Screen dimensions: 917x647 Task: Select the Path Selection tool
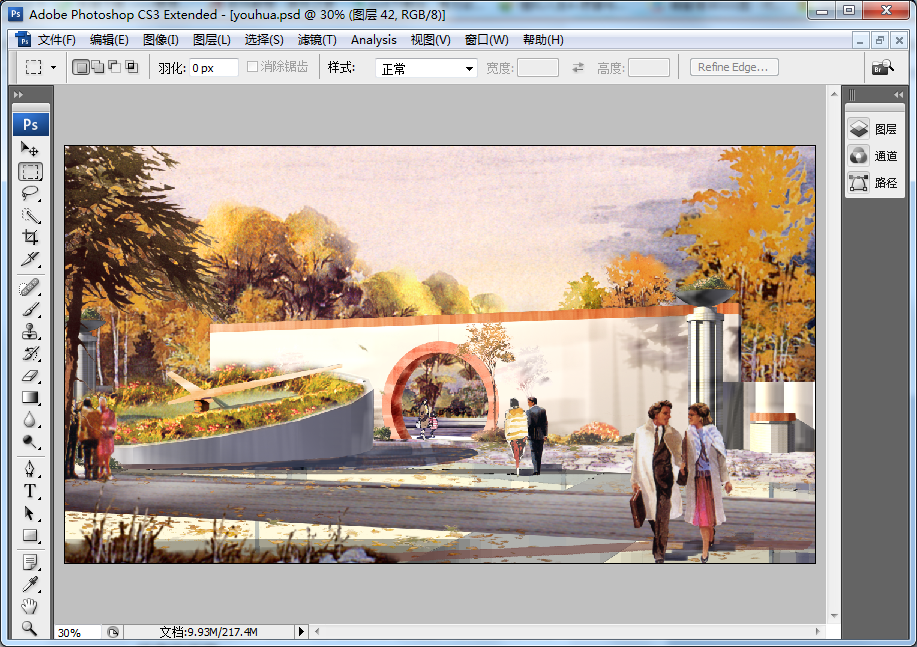[30, 513]
